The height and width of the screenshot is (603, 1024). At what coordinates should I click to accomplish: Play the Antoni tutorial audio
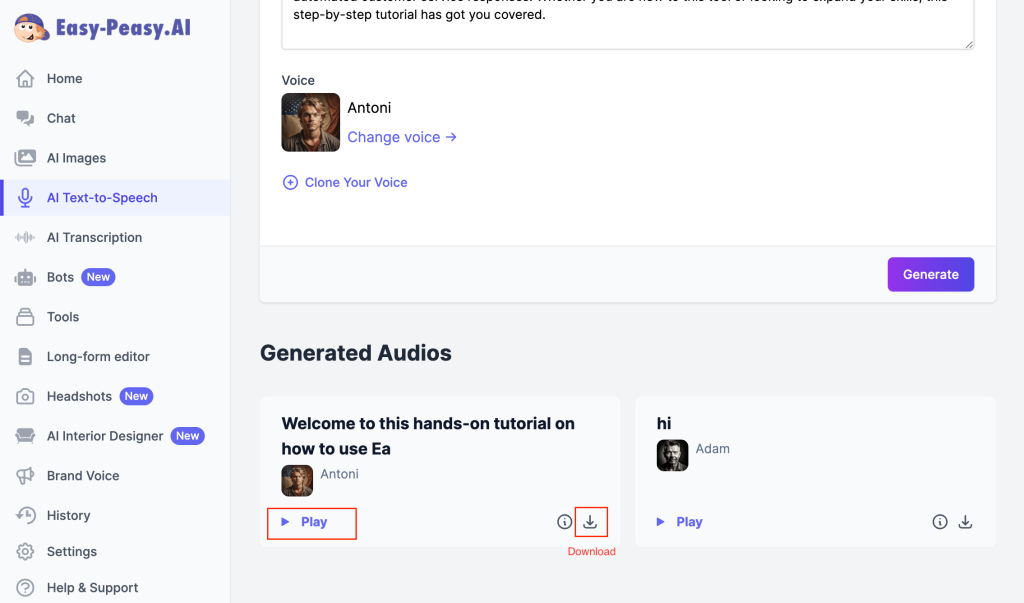312,522
